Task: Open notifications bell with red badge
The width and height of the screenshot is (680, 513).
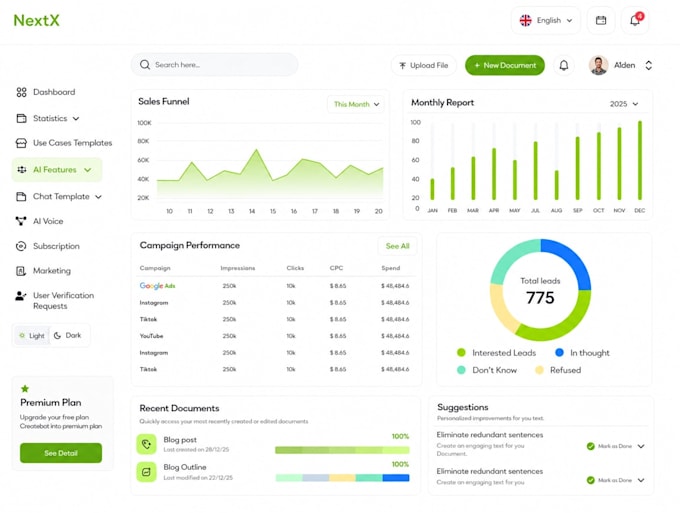Action: point(635,20)
